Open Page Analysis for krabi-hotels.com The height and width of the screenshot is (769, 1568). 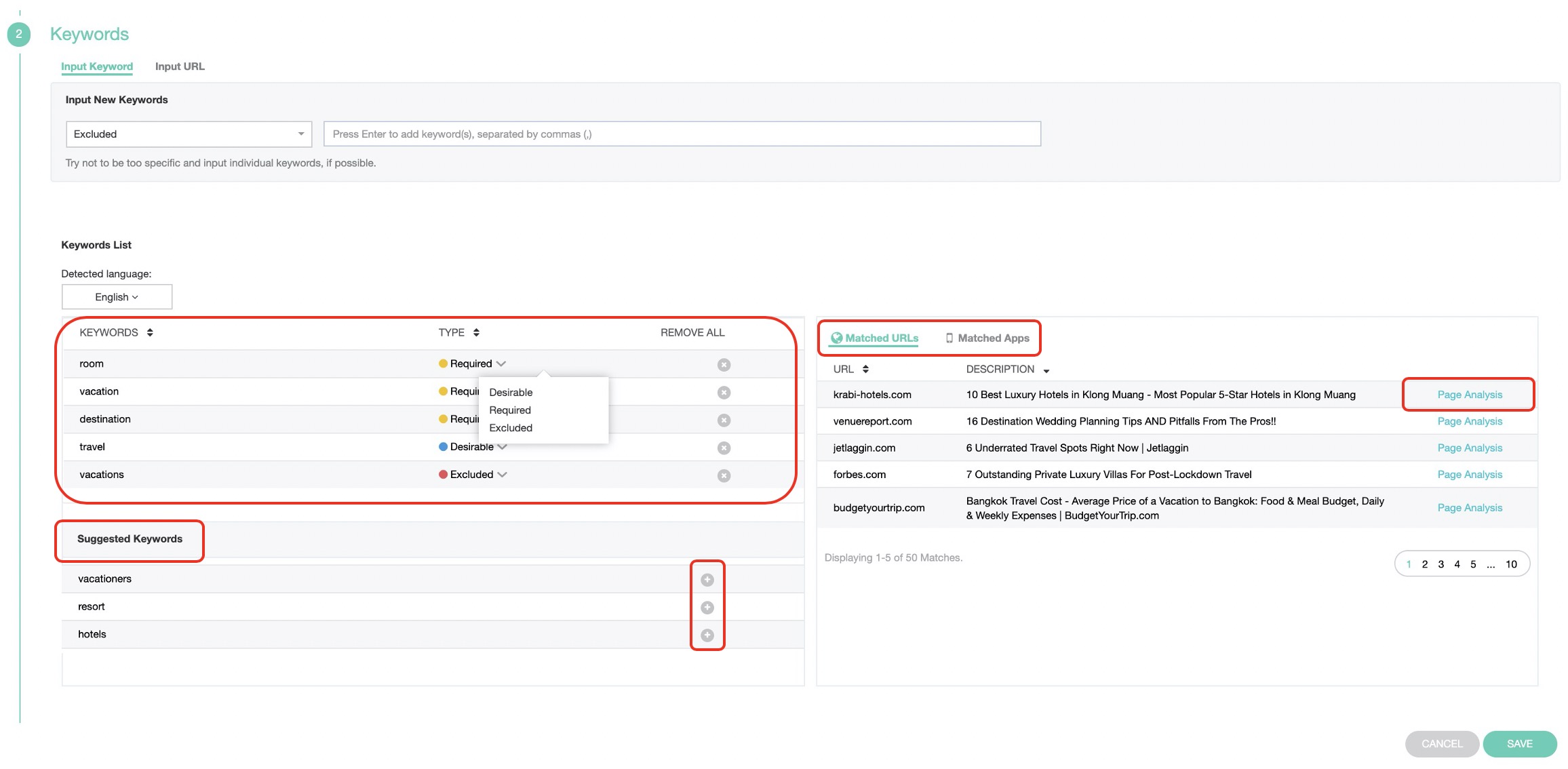(x=1469, y=395)
